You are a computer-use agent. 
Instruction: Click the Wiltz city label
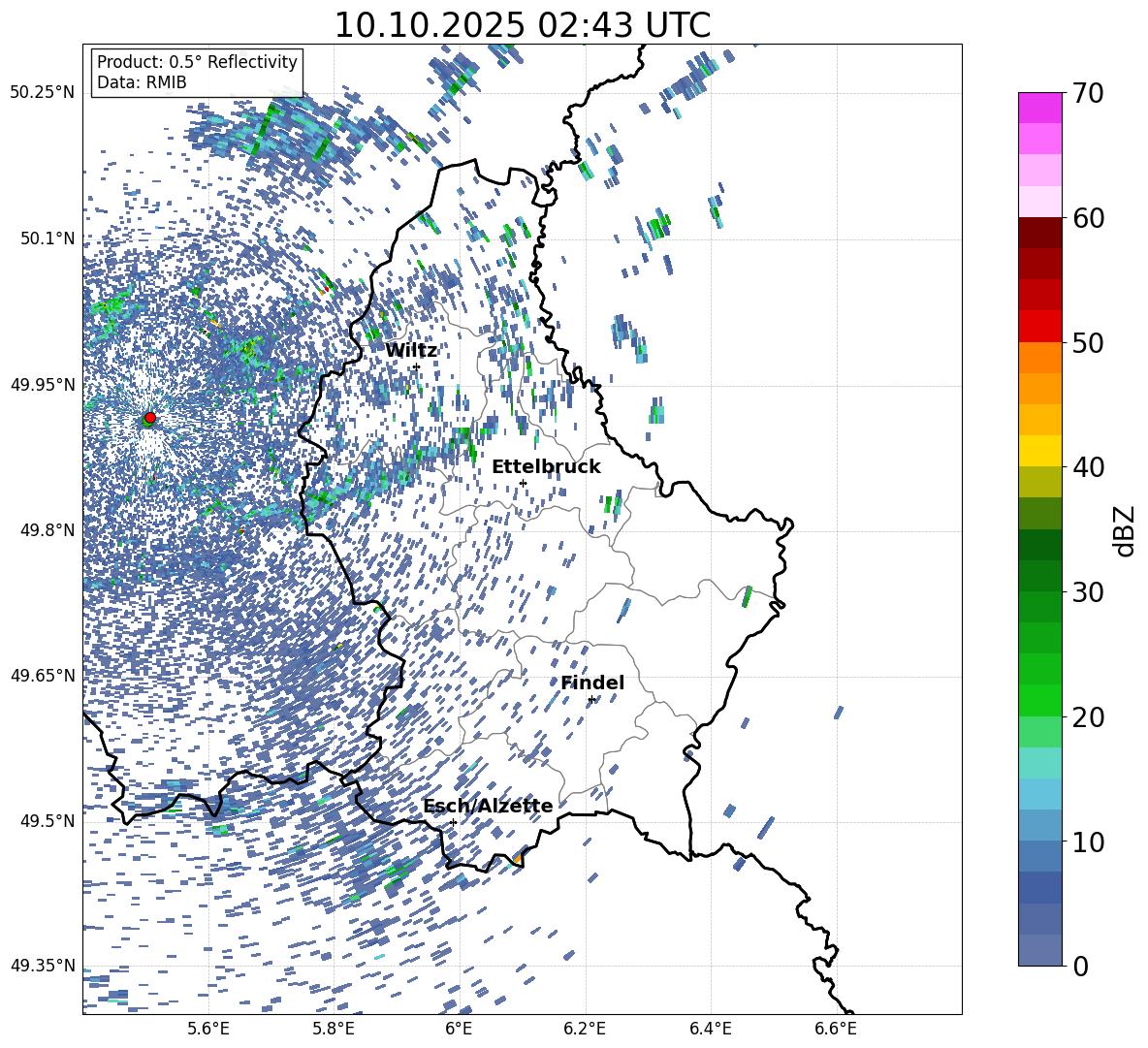coord(411,351)
